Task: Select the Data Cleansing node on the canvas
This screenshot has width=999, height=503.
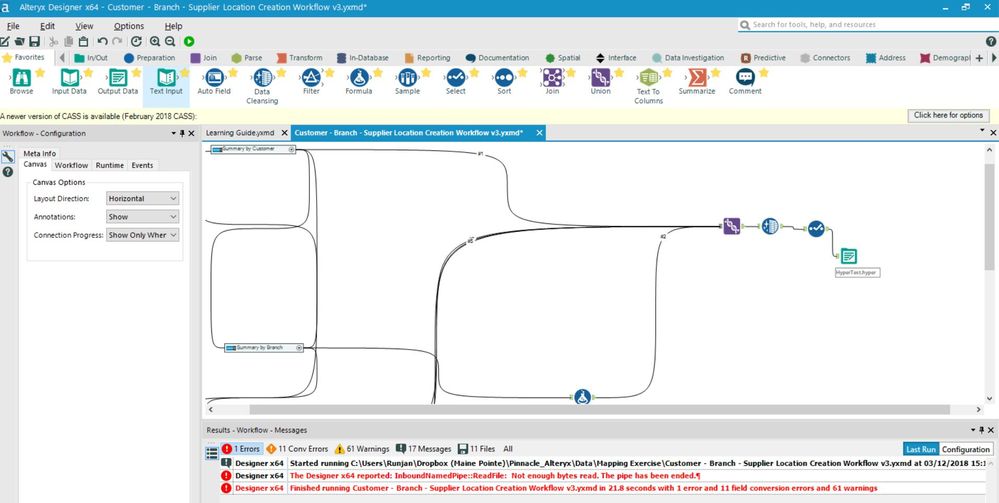Action: [x=770, y=226]
